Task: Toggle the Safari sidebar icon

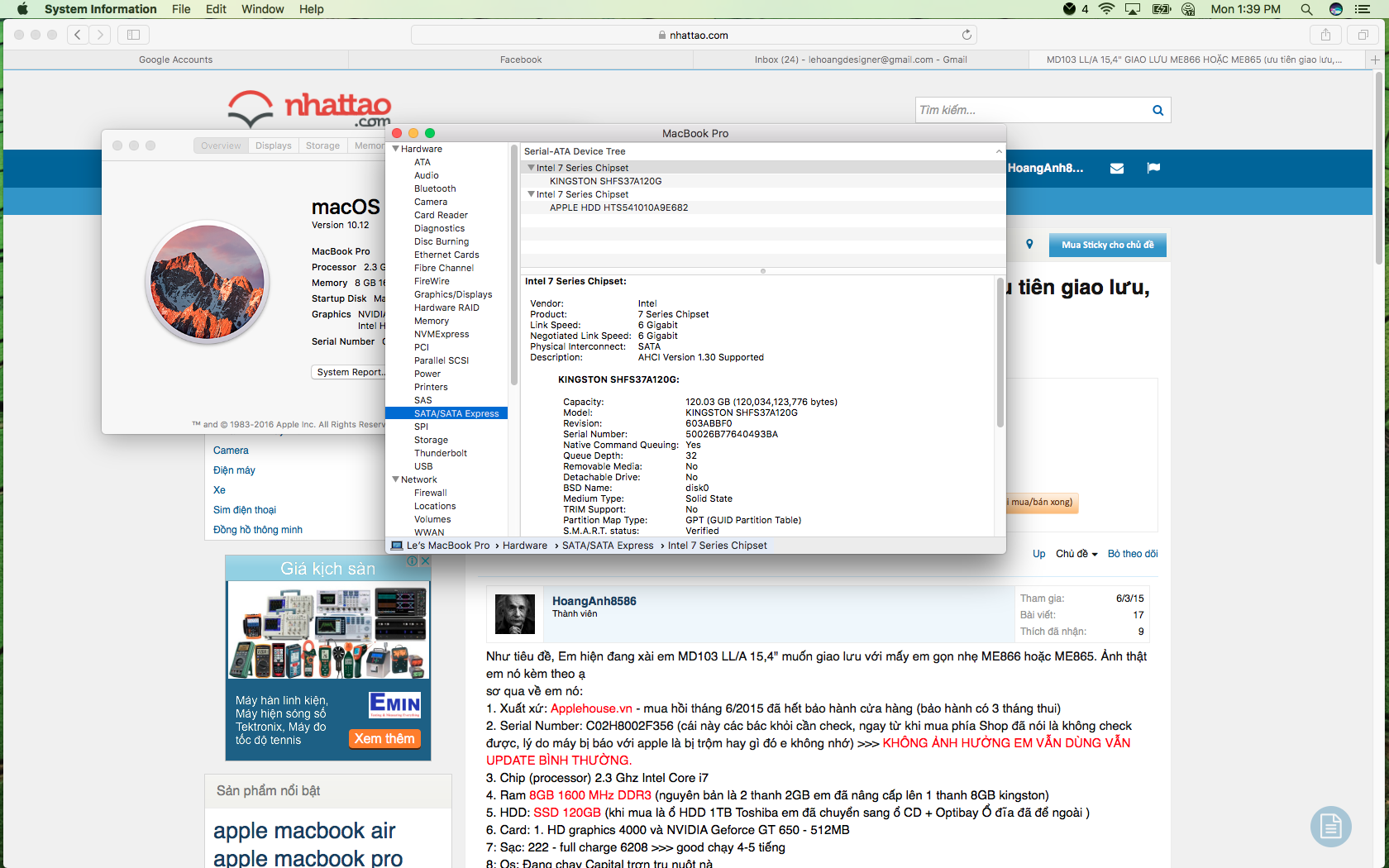Action: tap(133, 35)
